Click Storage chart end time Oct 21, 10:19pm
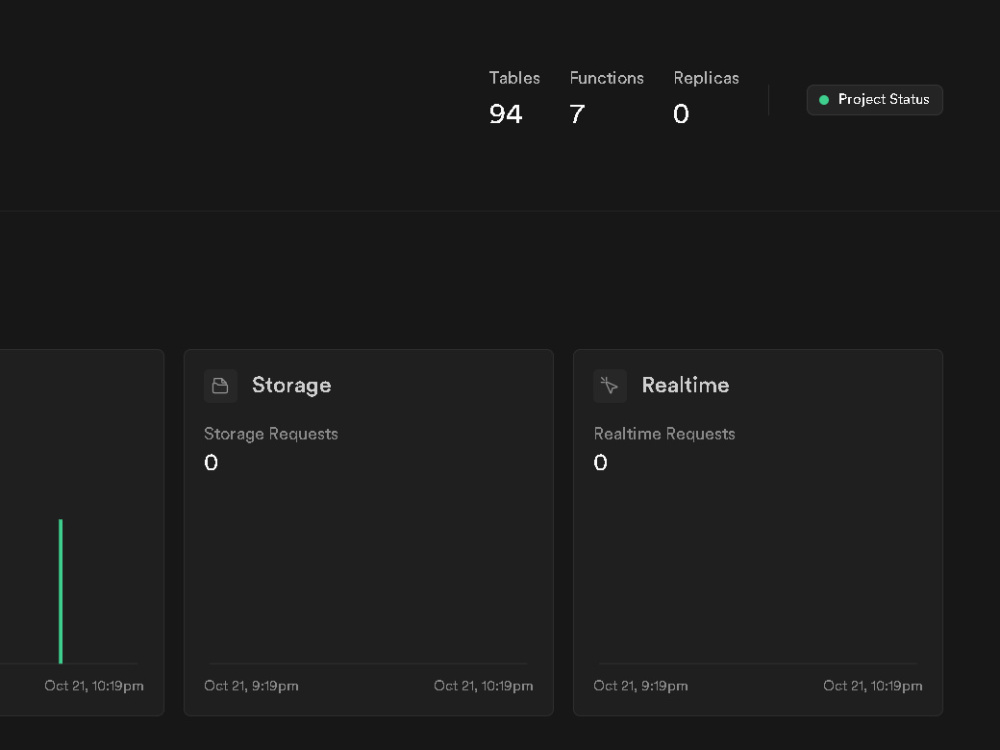 tap(483, 686)
